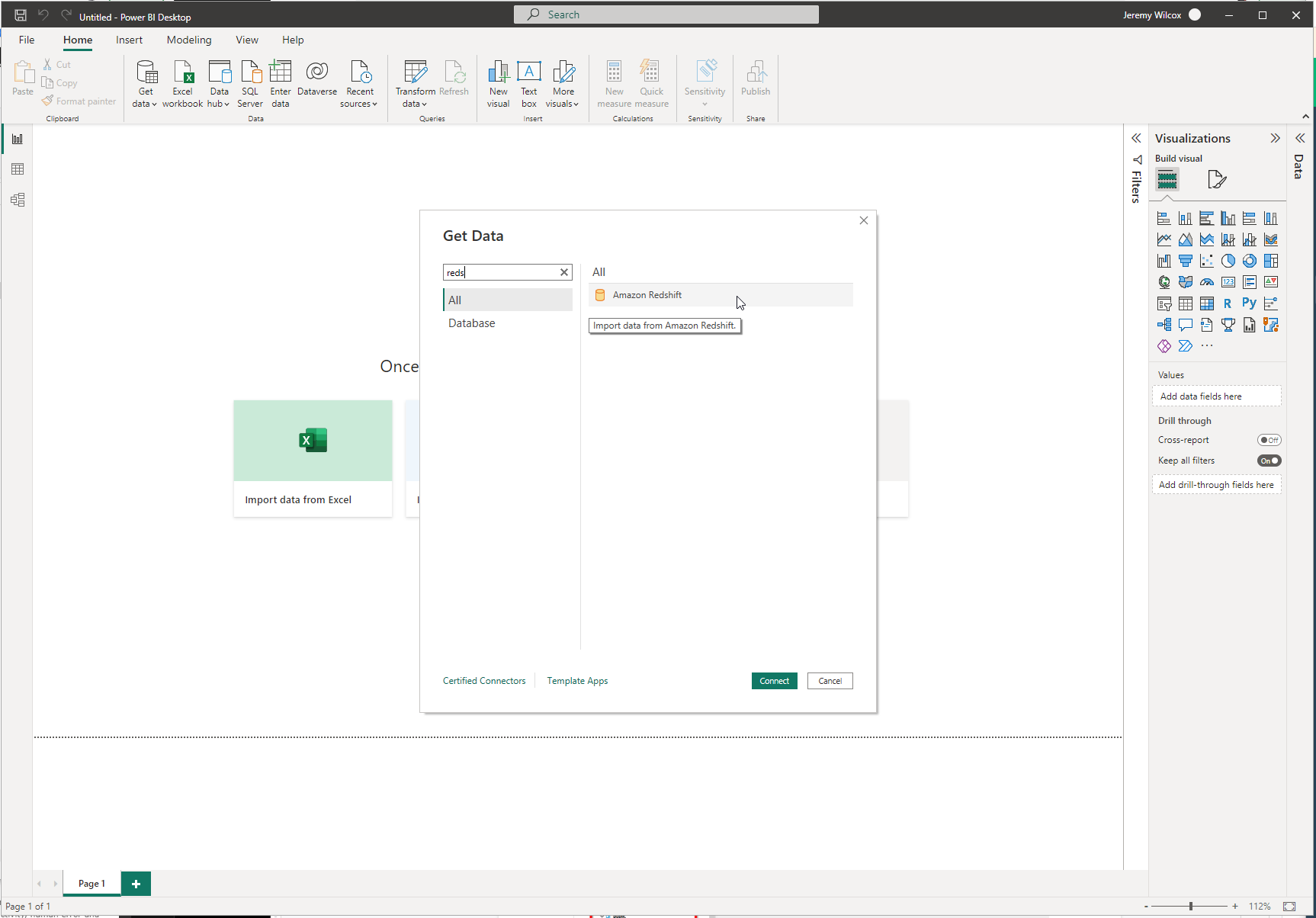Screen dimensions: 1316x918
Task: Insert a treemap visual
Action: 1271,261
